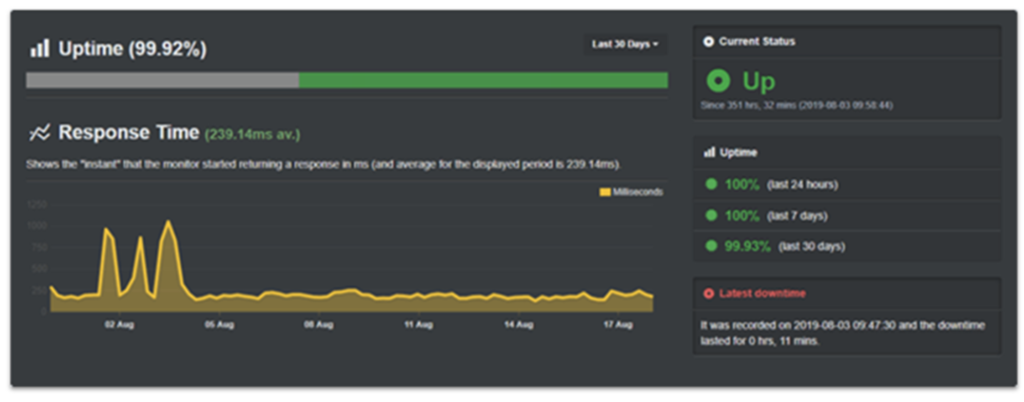Click the small bar icon in Uptime sidebar panel

click(x=709, y=152)
